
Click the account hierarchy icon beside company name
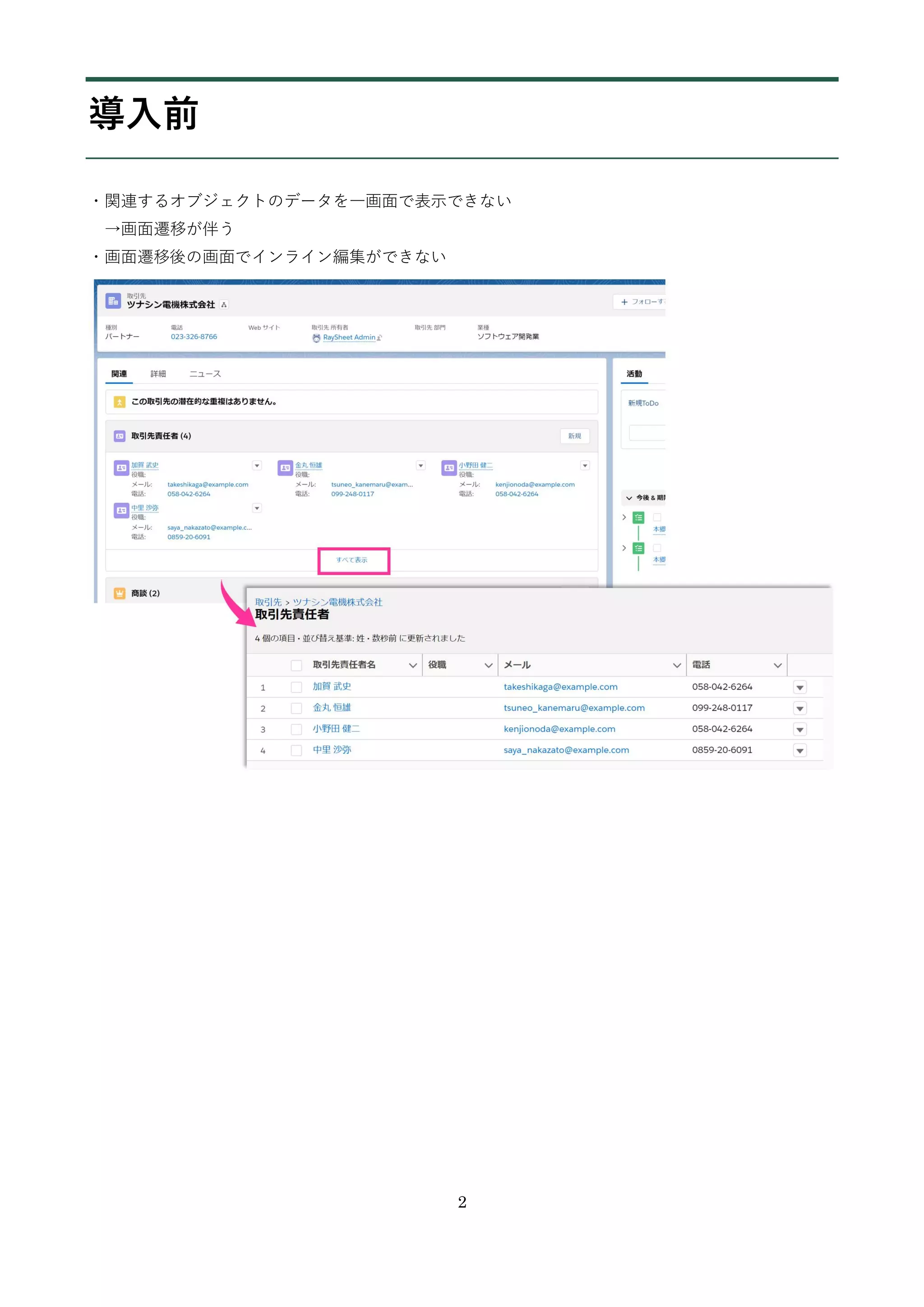click(224, 305)
